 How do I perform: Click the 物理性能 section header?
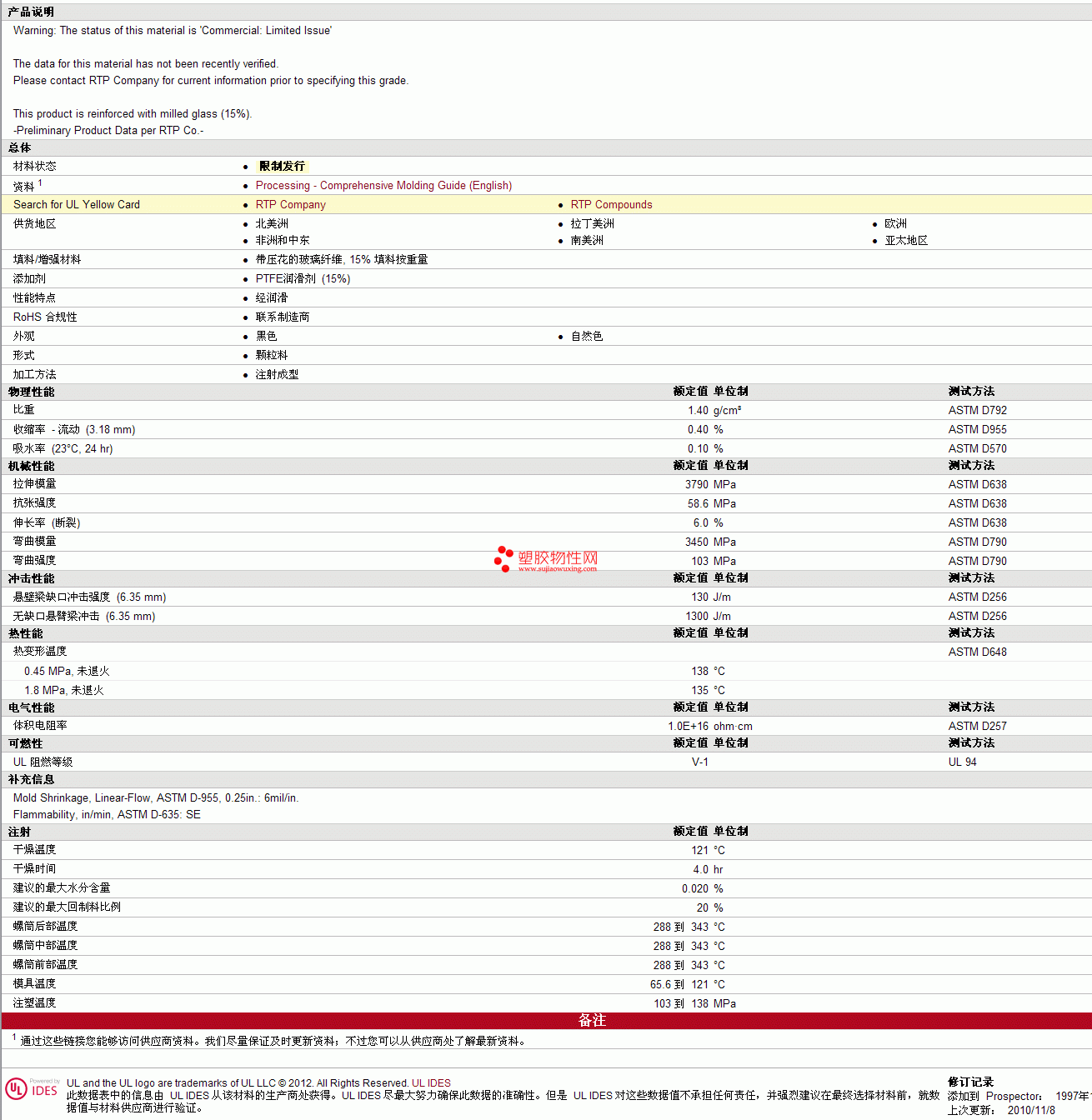(31, 392)
